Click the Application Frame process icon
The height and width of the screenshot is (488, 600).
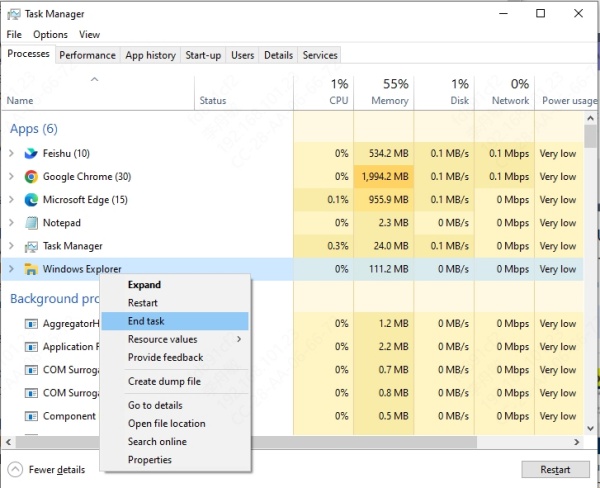click(31, 347)
